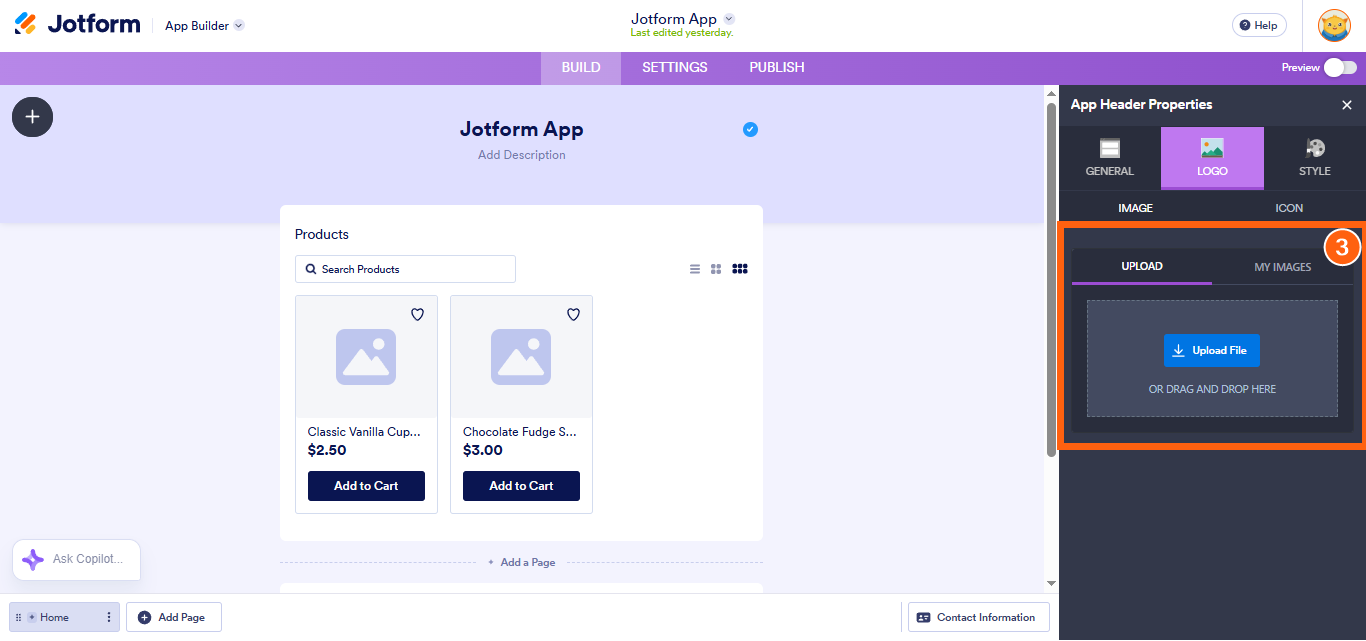Switch to the PUBLISH tab

777,68
